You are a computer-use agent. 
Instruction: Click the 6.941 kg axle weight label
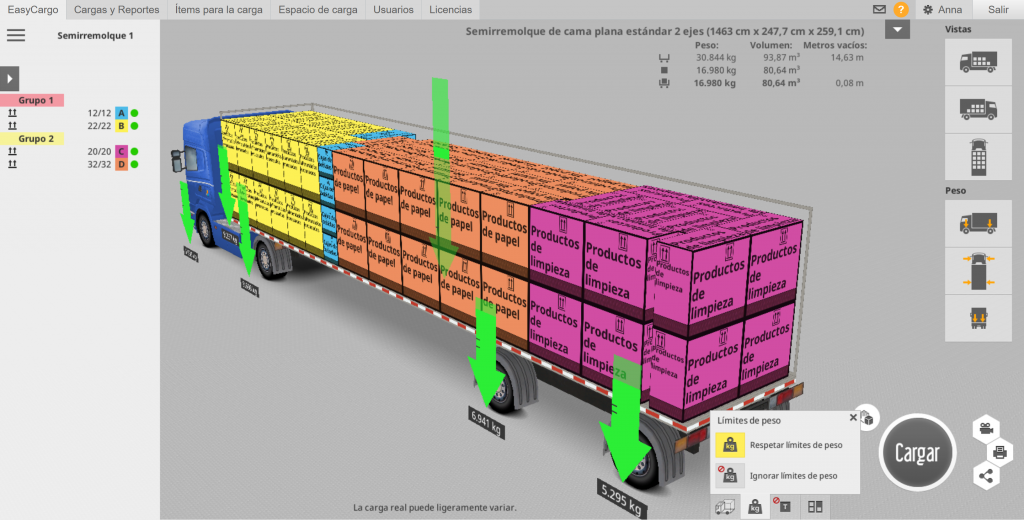point(487,422)
